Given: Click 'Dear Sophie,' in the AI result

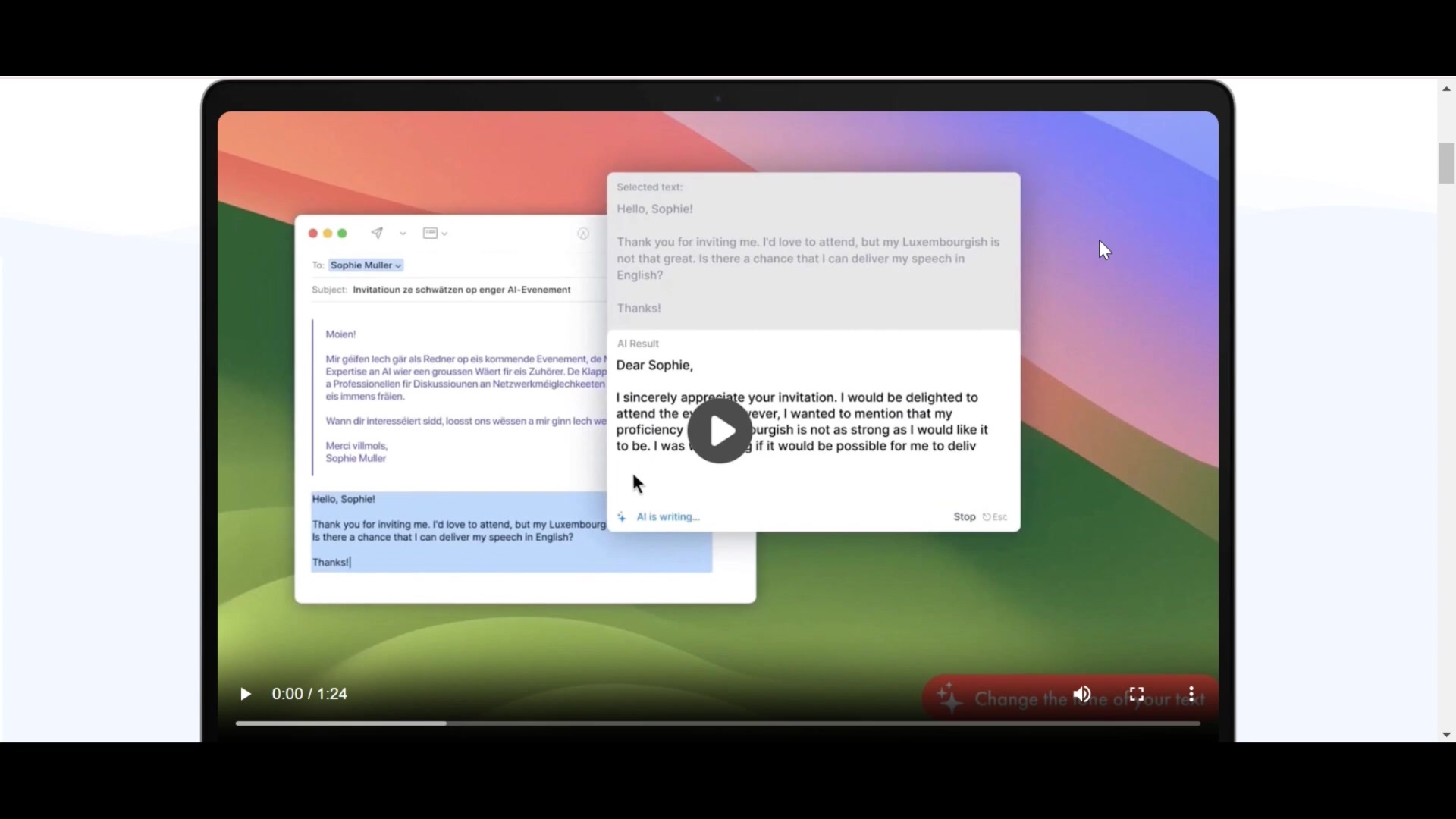Looking at the screenshot, I should (x=654, y=366).
